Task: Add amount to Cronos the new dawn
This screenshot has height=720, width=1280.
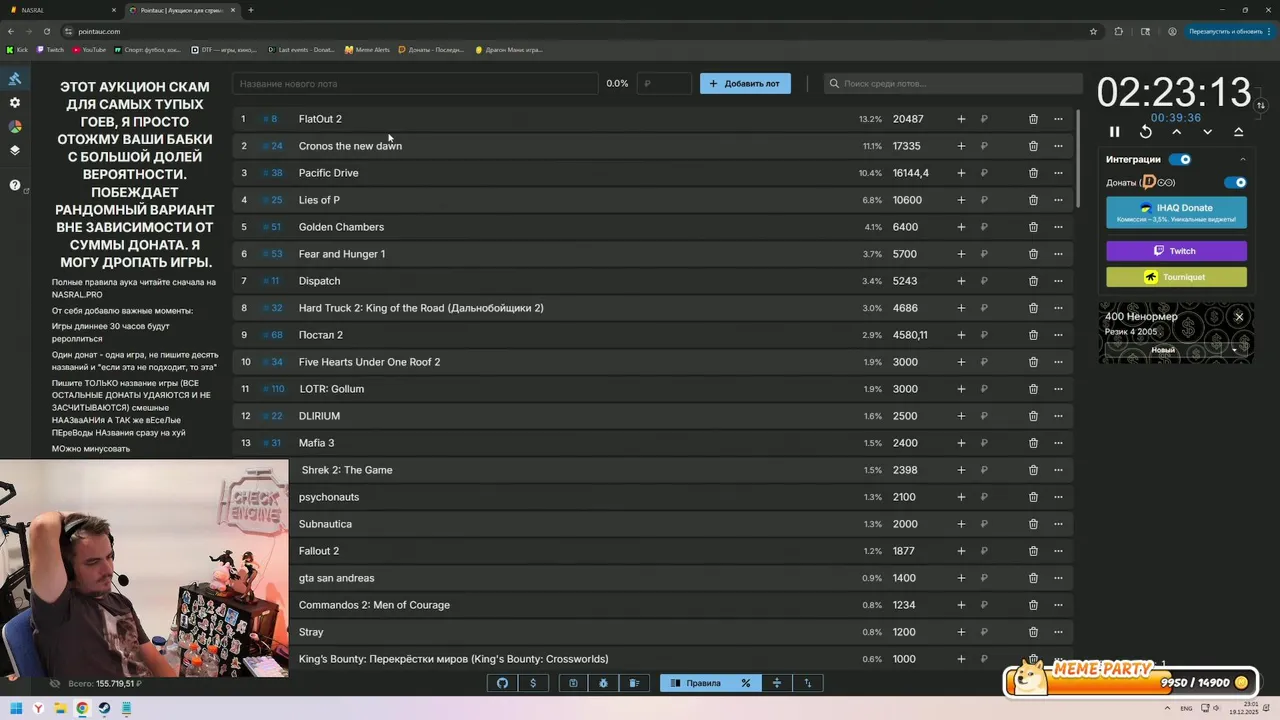Action: pos(961,146)
